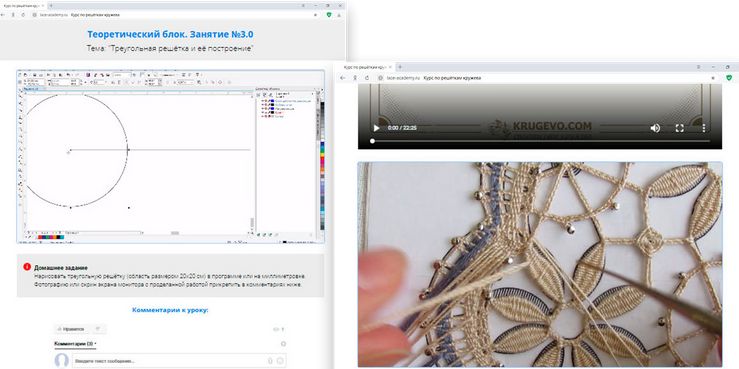Open the lace weaving photo below the video

point(540,264)
